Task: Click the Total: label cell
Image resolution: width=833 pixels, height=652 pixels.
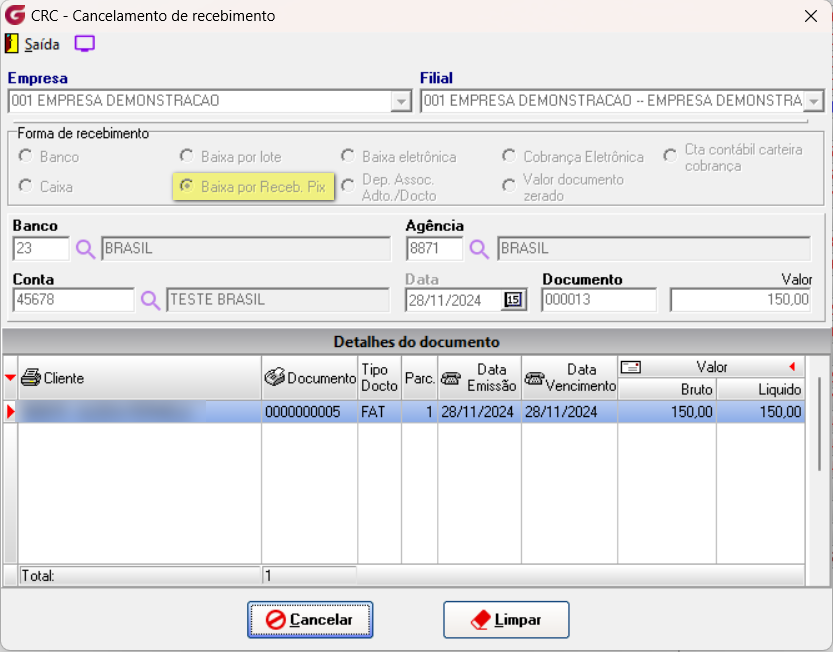Action: click(x=140, y=575)
